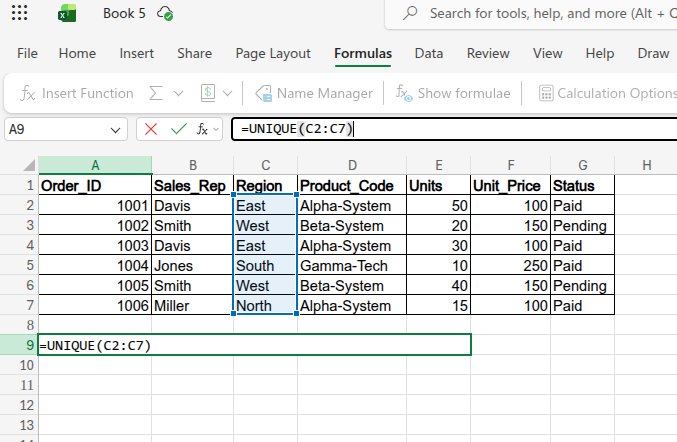Open the app launcher grid icon
This screenshot has width=677, height=442.
(19, 14)
